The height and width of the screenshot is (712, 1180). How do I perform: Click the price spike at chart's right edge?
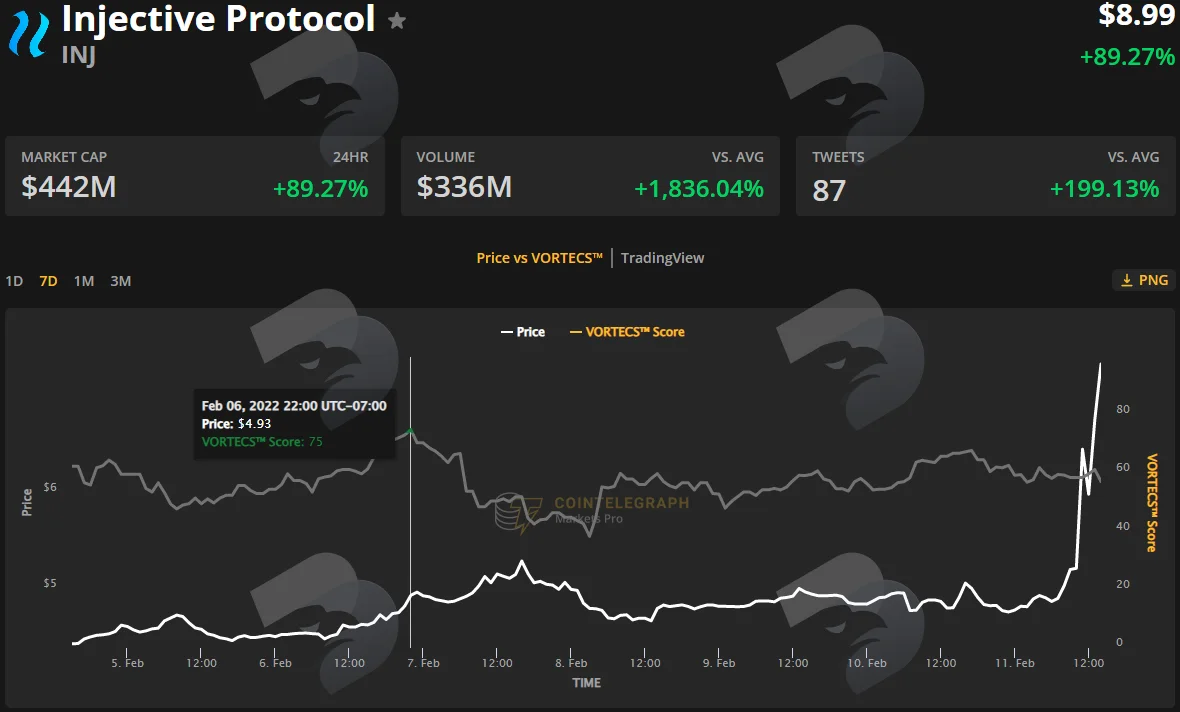(x=1099, y=366)
